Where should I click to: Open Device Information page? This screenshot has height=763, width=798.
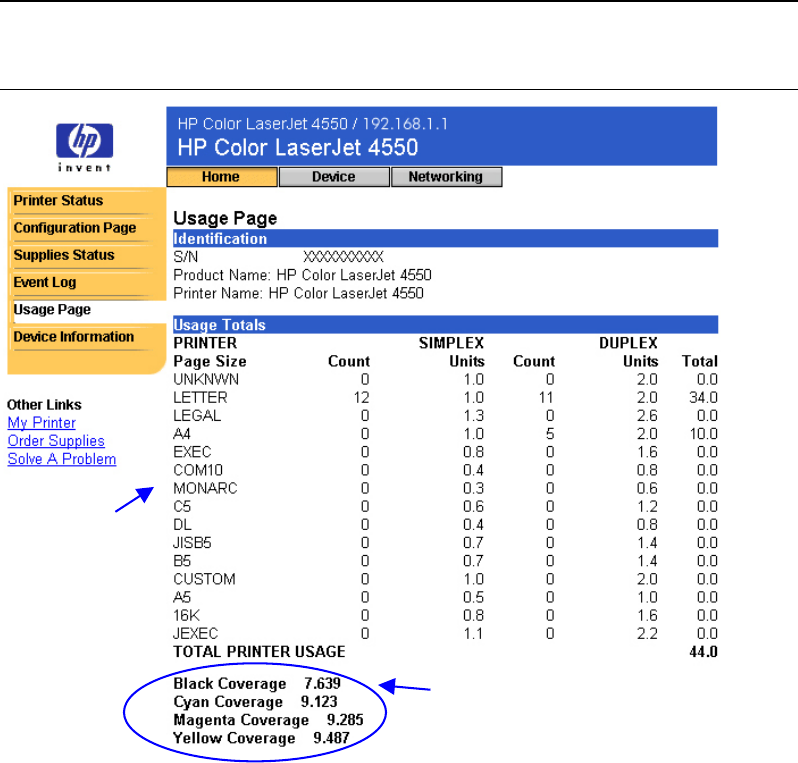tap(74, 337)
